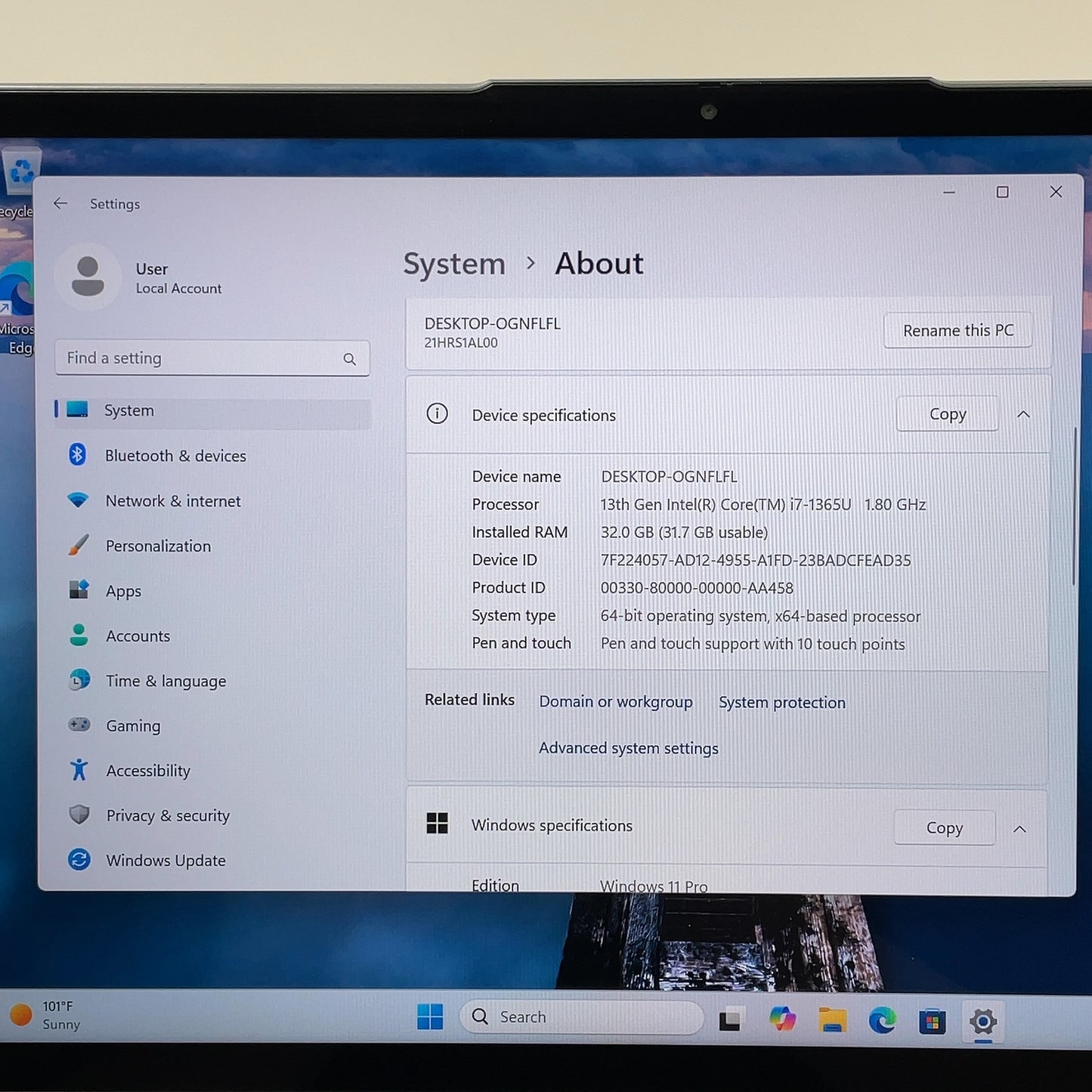Open Time & language settings

click(x=212, y=681)
